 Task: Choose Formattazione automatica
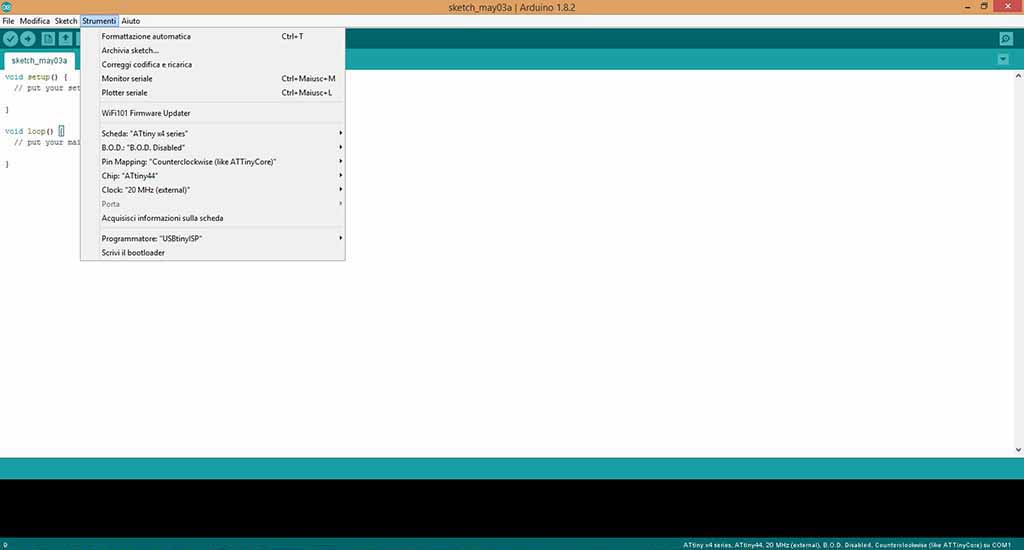(x=213, y=37)
